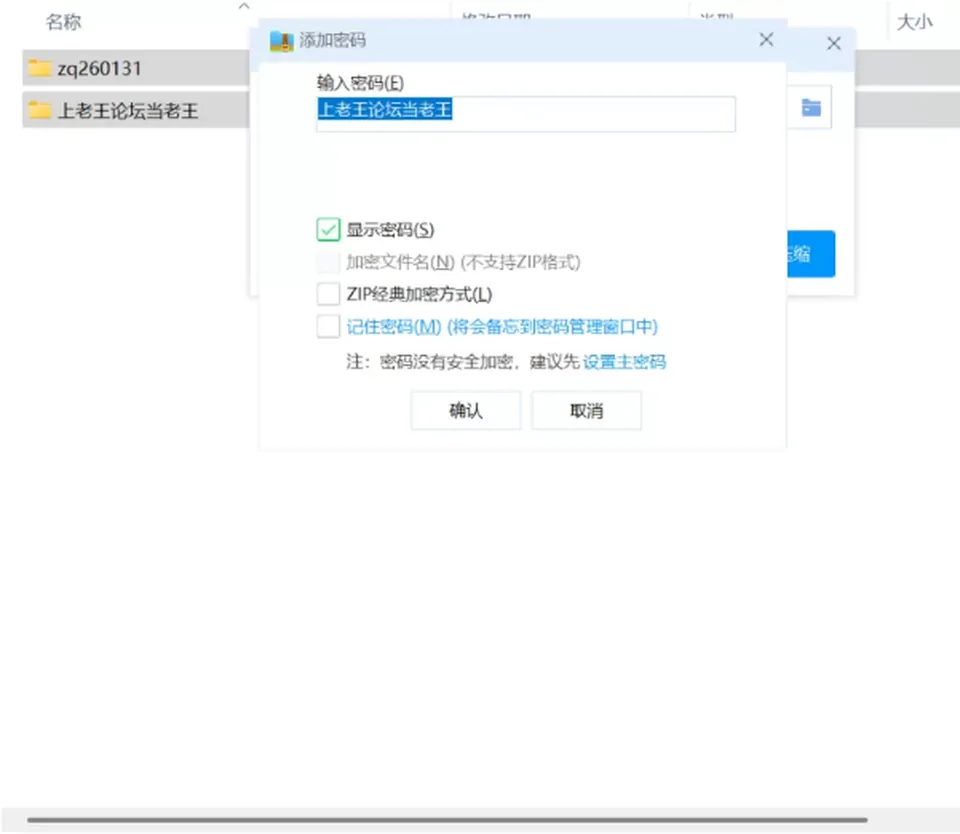960x834 pixels.
Task: Sort files by the 名称 column header
Action: pos(64,22)
